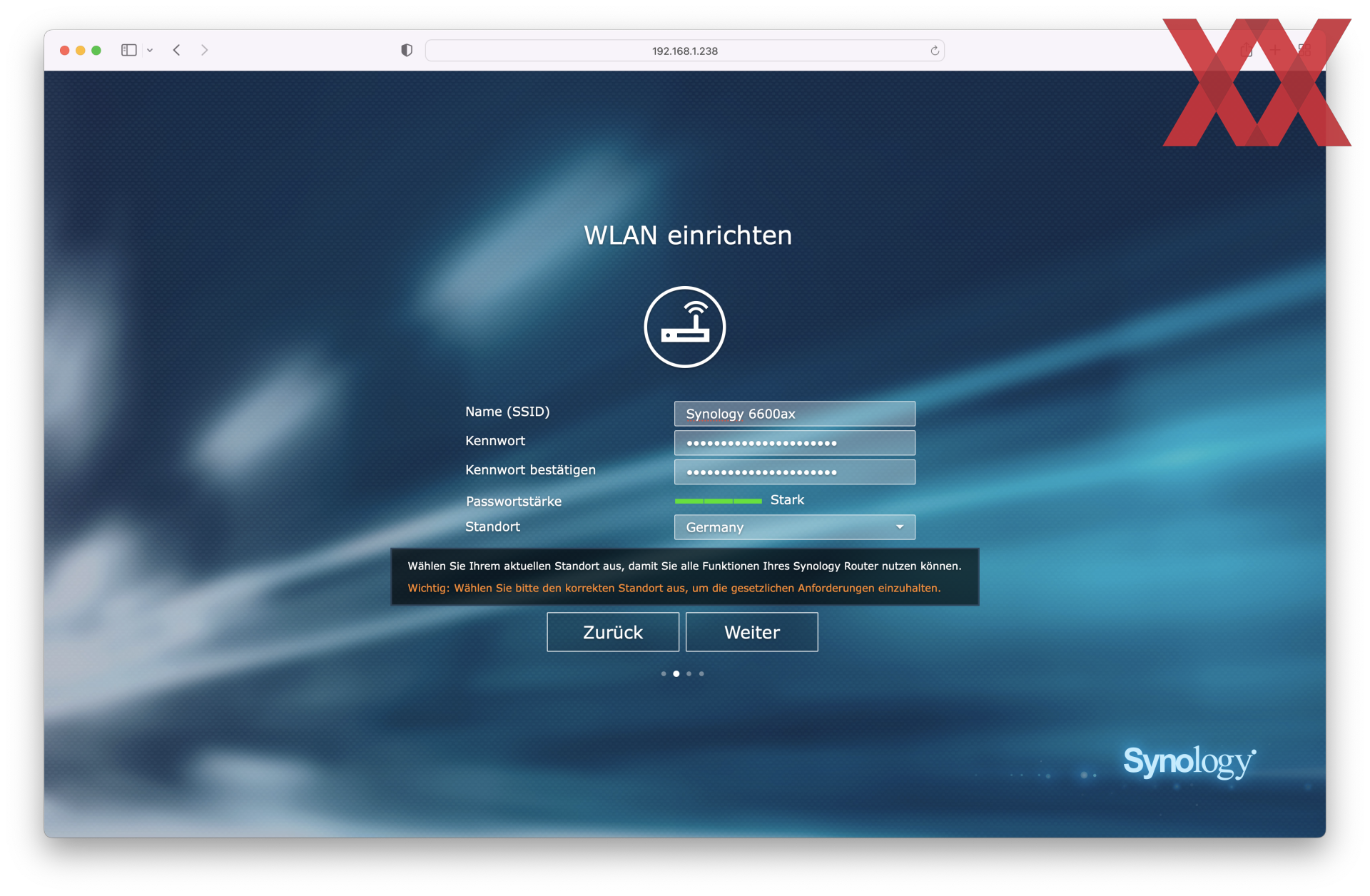Click the 'Passwortstärke' label

point(514,502)
